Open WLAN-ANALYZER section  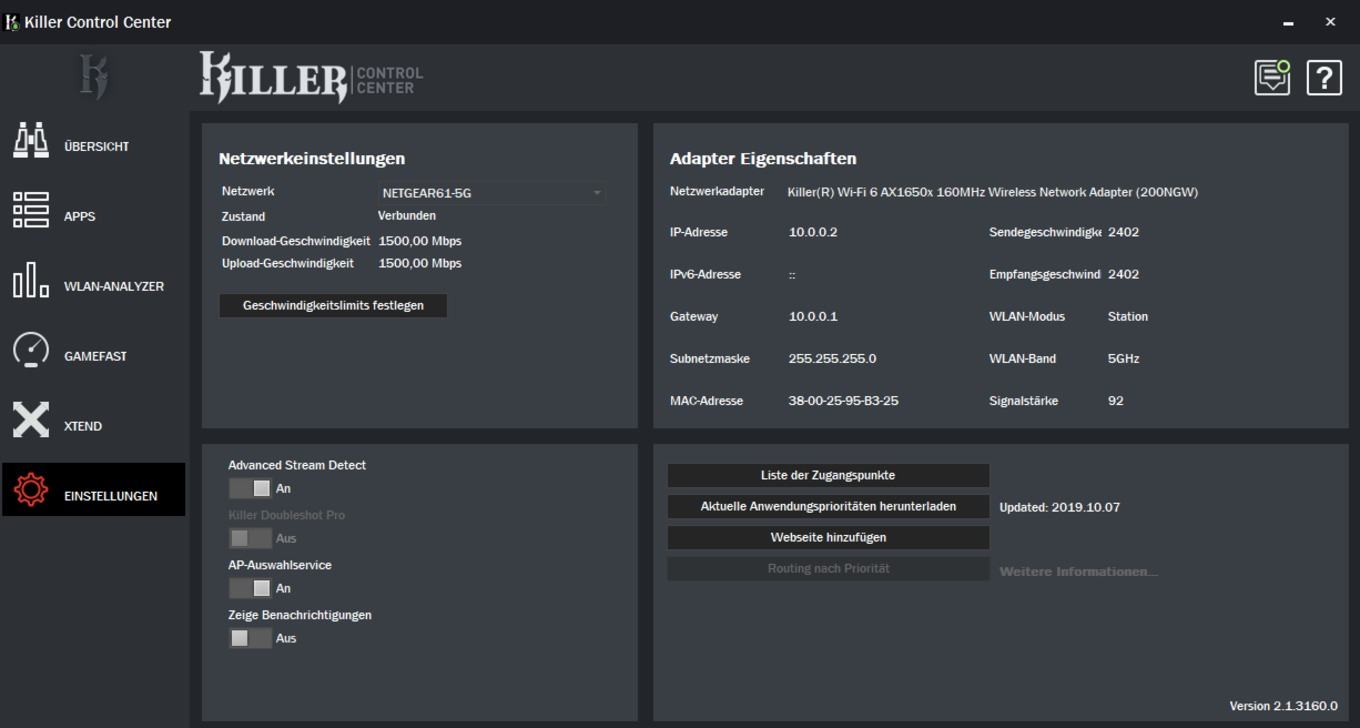[114, 287]
